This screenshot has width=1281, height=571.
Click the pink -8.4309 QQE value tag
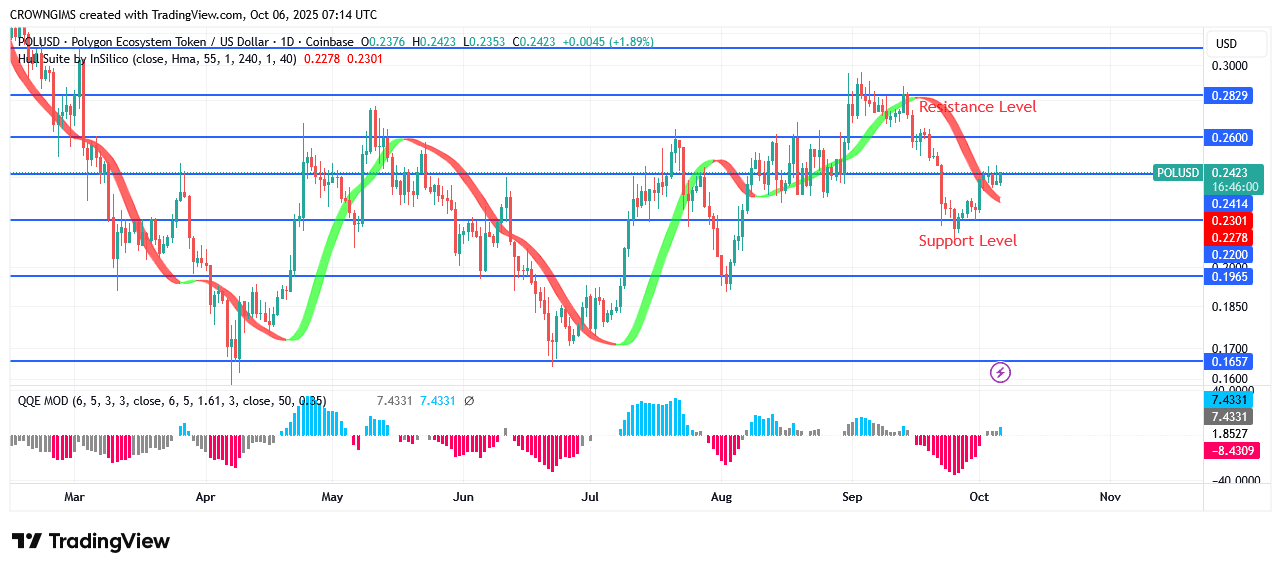[1235, 451]
